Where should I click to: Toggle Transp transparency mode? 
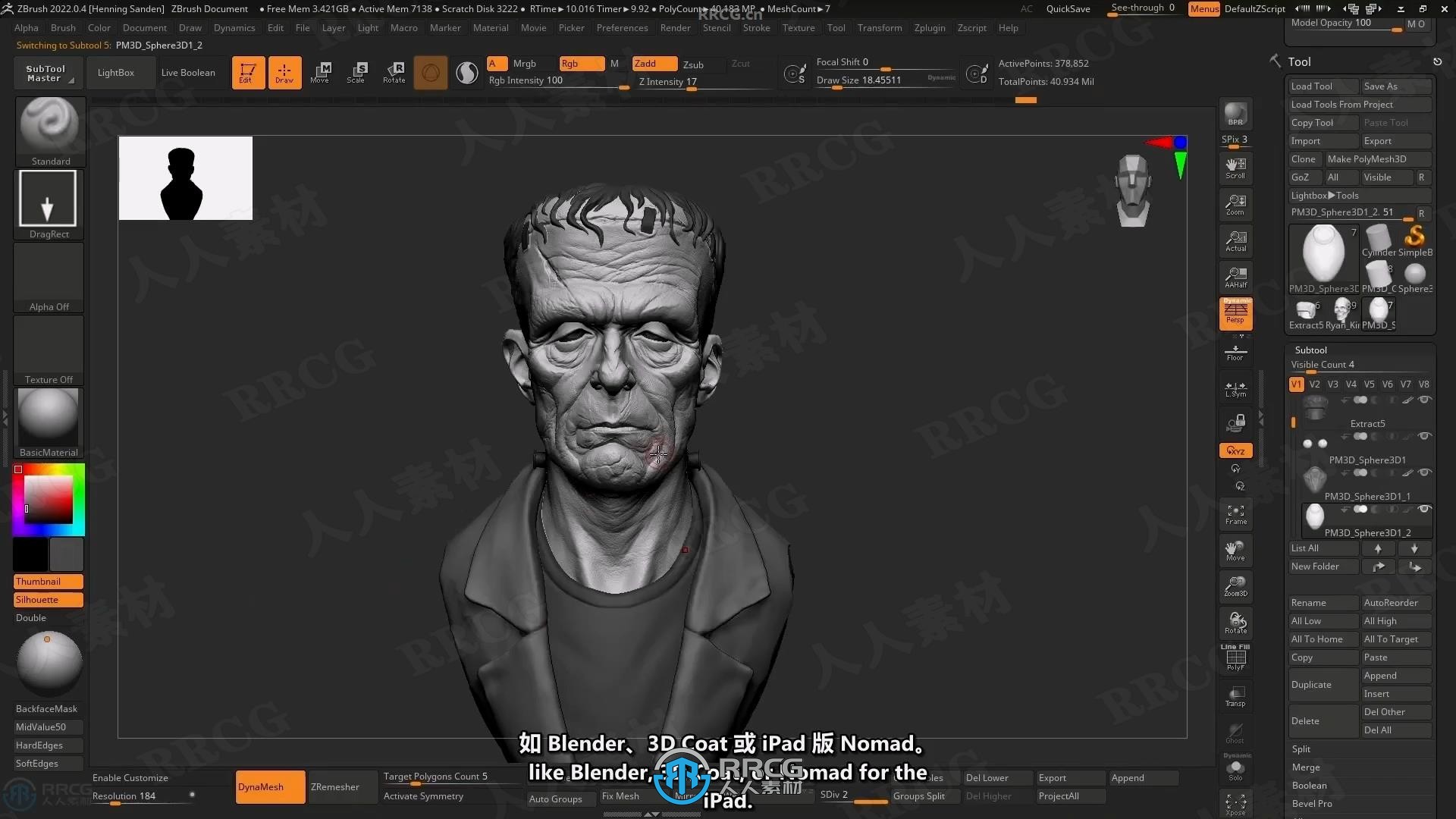click(x=1235, y=696)
